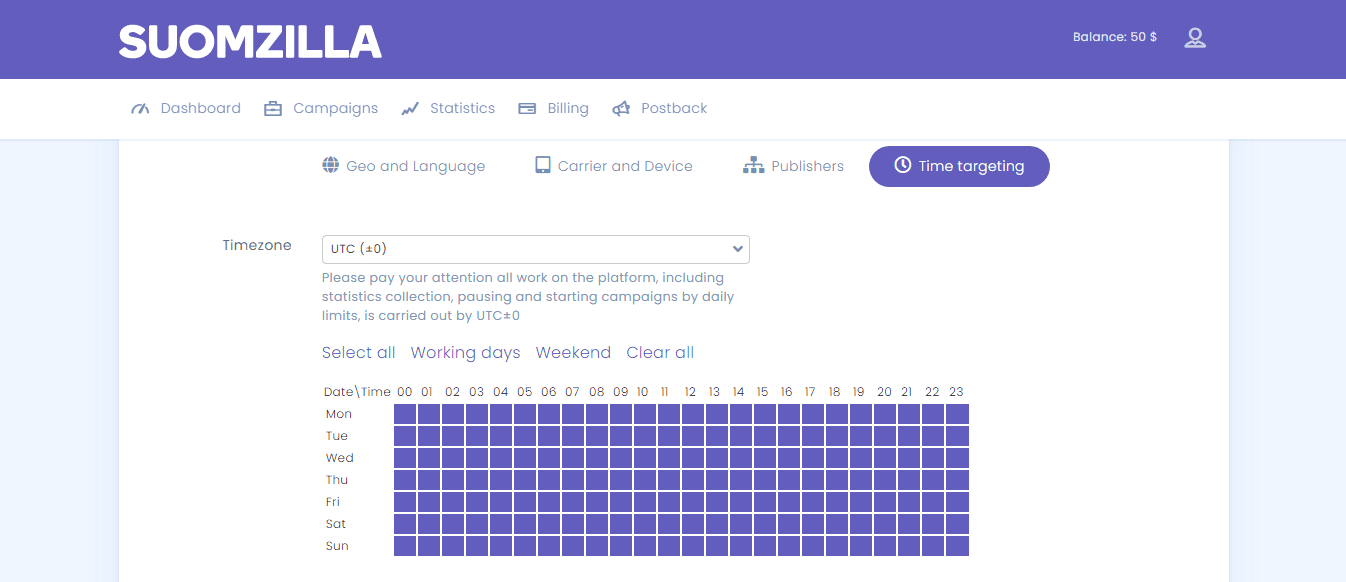This screenshot has width=1346, height=582.
Task: Click the Clear all link
Action: click(x=660, y=352)
